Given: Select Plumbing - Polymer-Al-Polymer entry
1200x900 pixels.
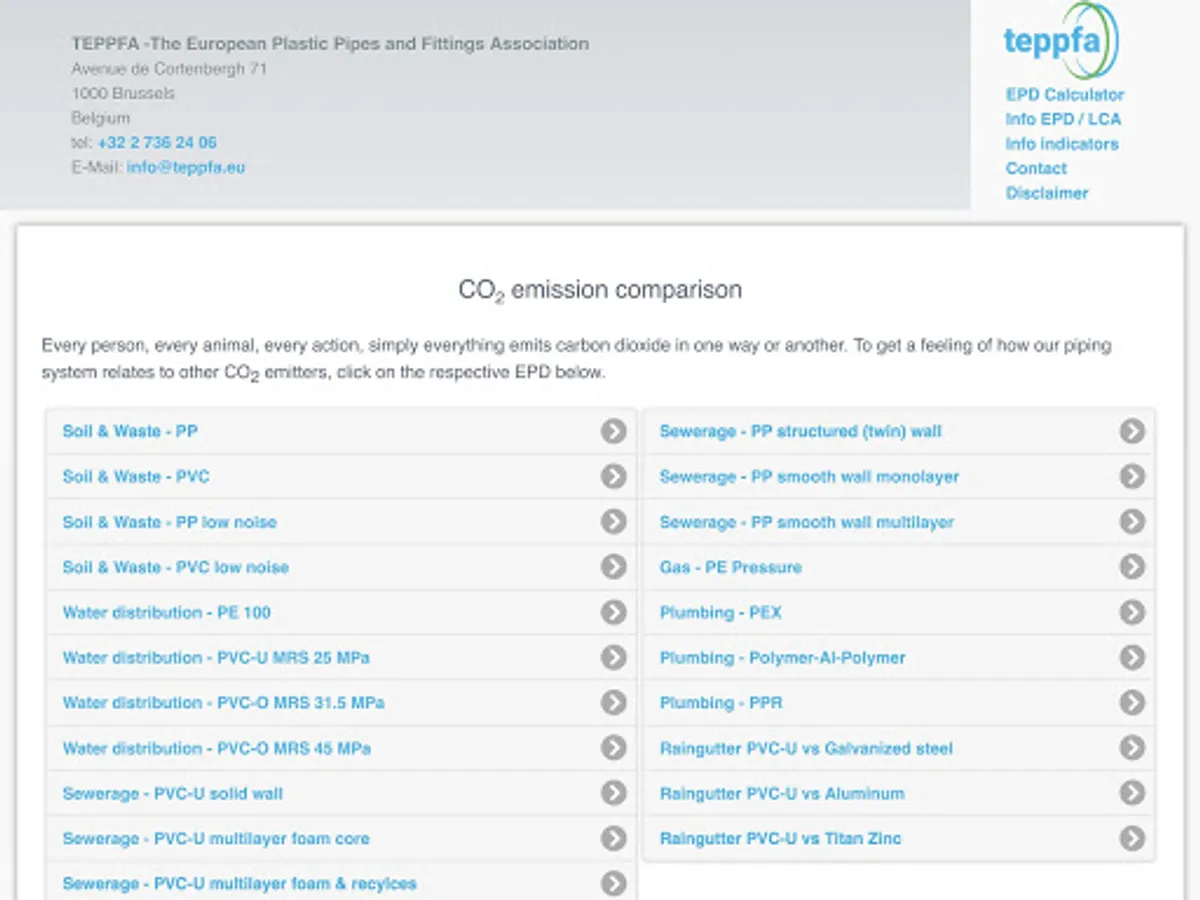Looking at the screenshot, I should click(782, 657).
